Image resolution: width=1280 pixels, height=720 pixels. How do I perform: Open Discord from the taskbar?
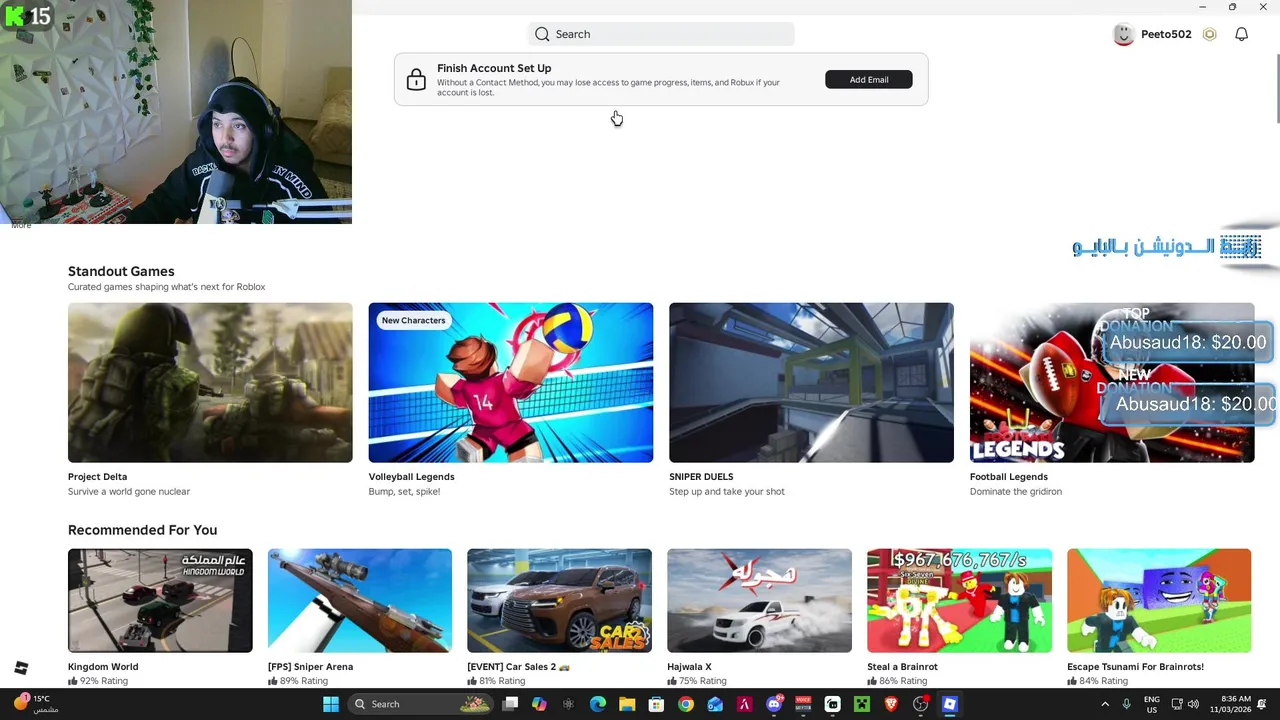[x=774, y=704]
